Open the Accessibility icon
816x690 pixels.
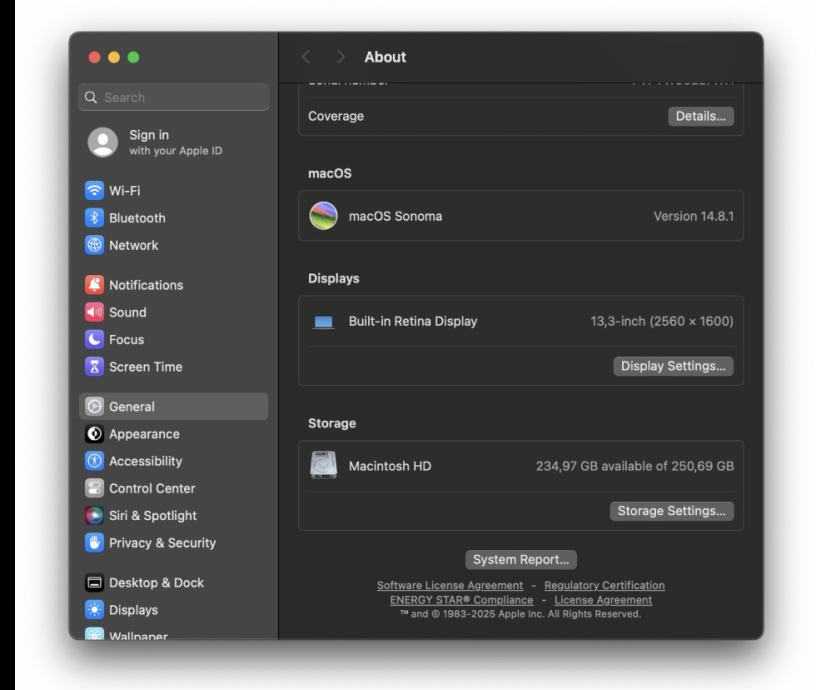click(94, 461)
